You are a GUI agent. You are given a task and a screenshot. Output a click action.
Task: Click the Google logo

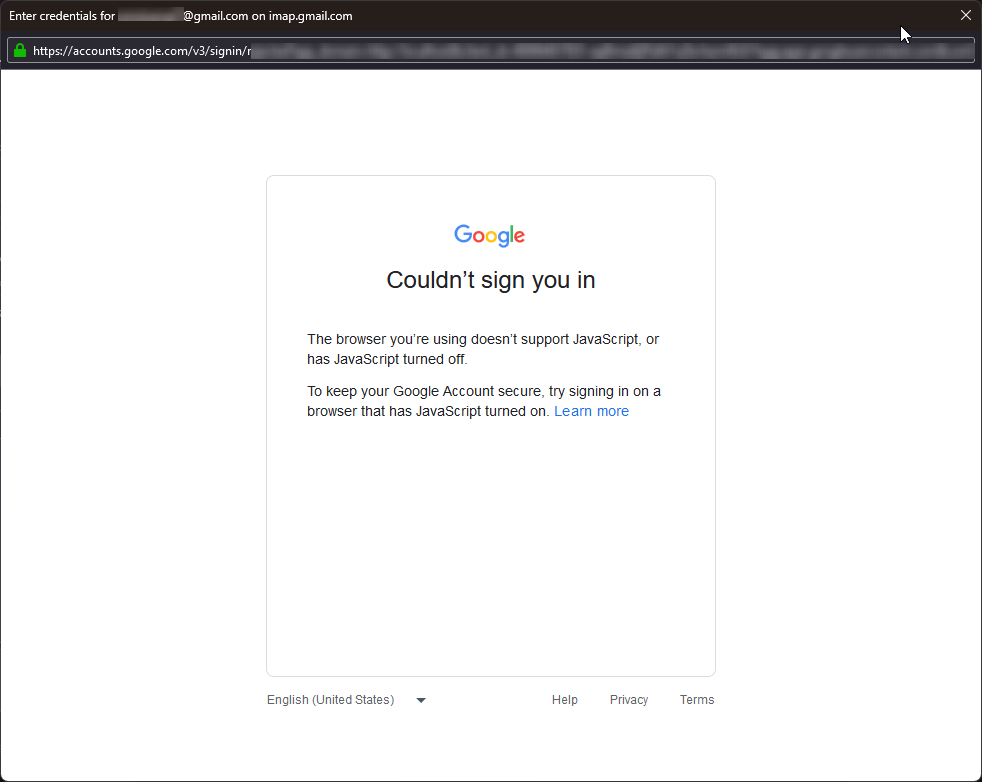tap(490, 235)
